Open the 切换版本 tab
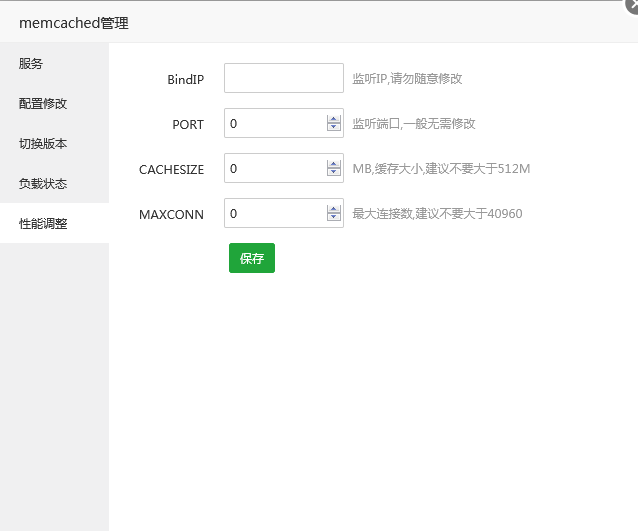Image resolution: width=638 pixels, height=531 pixels. click(55, 143)
